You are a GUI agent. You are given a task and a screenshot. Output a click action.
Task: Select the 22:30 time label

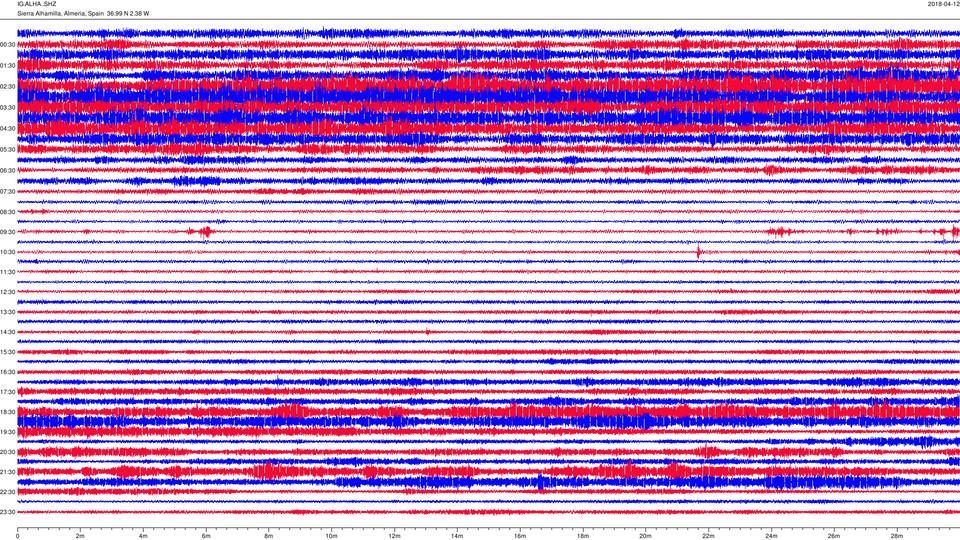[x=7, y=492]
